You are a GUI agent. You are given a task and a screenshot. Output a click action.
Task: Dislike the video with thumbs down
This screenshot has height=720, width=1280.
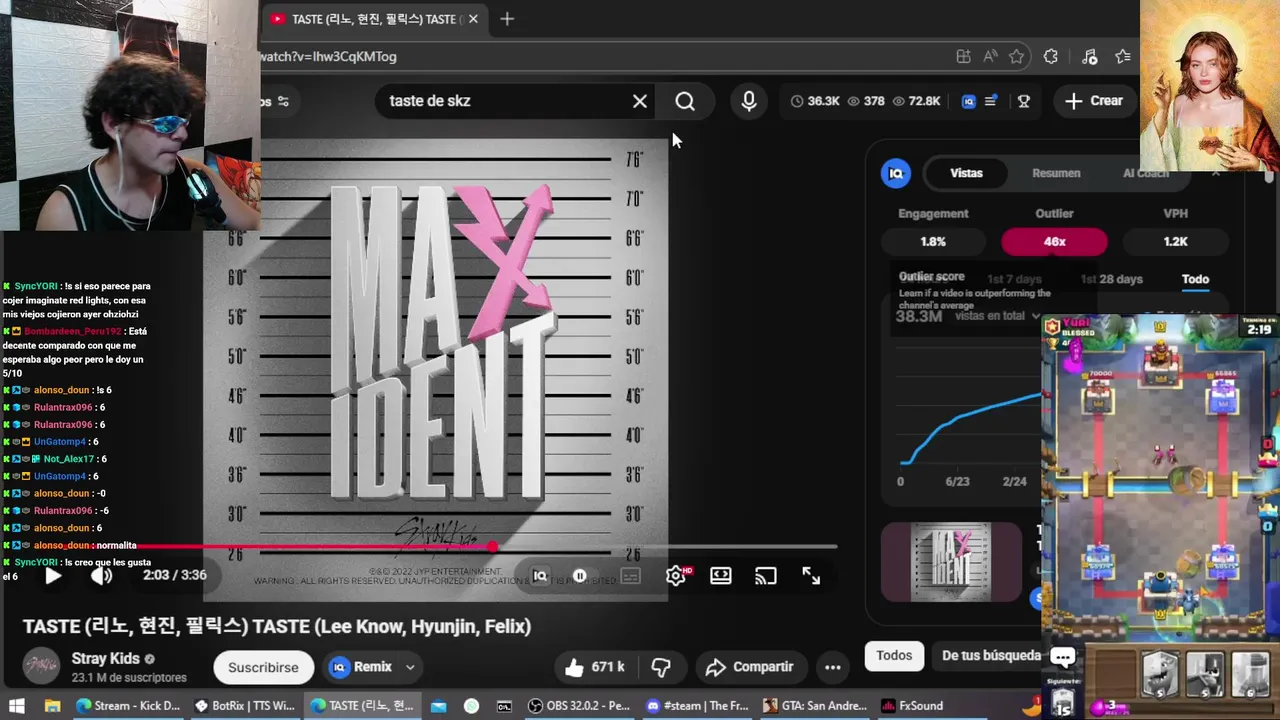coord(661,667)
